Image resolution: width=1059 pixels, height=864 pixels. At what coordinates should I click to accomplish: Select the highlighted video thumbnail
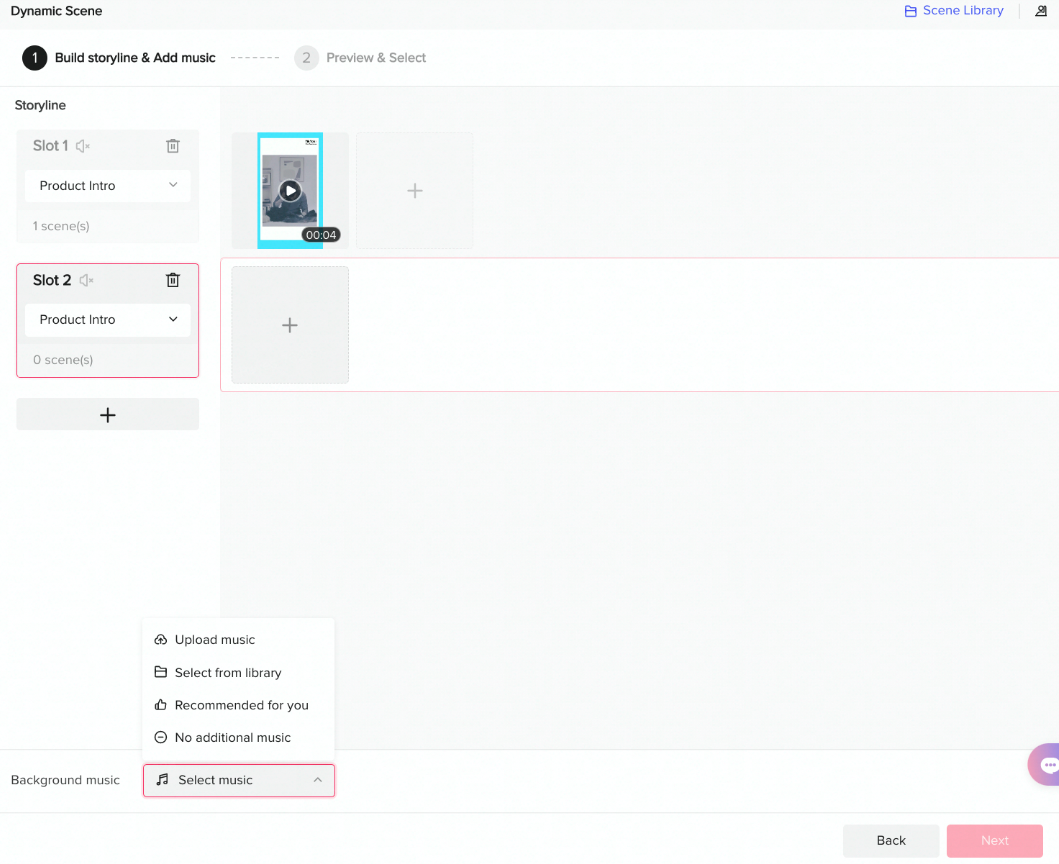[289, 190]
